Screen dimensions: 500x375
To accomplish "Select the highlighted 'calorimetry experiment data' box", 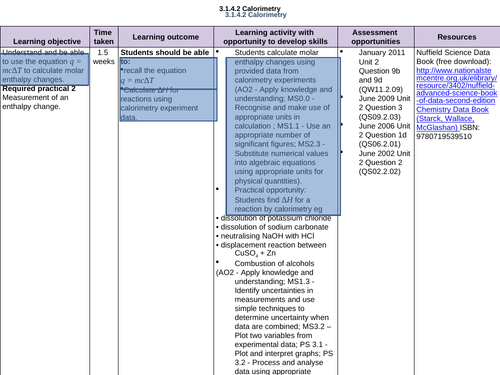I will pos(168,105).
